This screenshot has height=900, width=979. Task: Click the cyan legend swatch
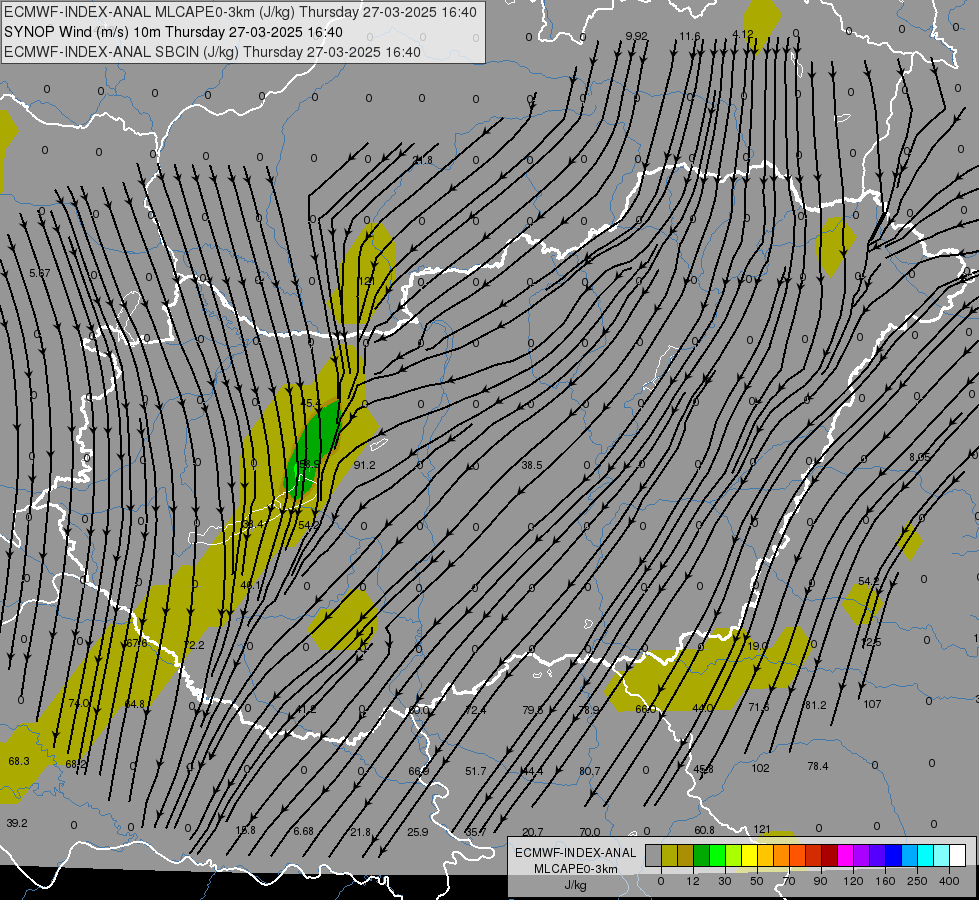click(925, 855)
